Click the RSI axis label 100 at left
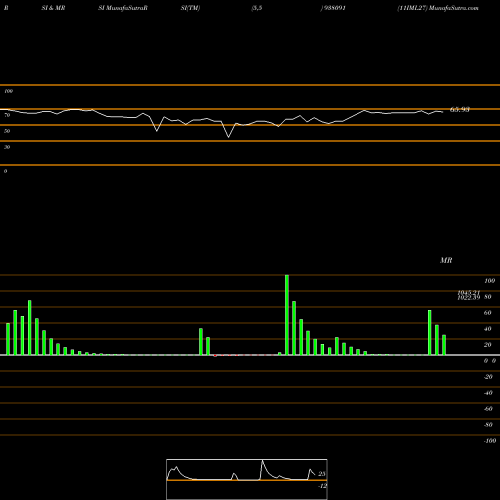This screenshot has height=500, width=500. tap(8, 91)
